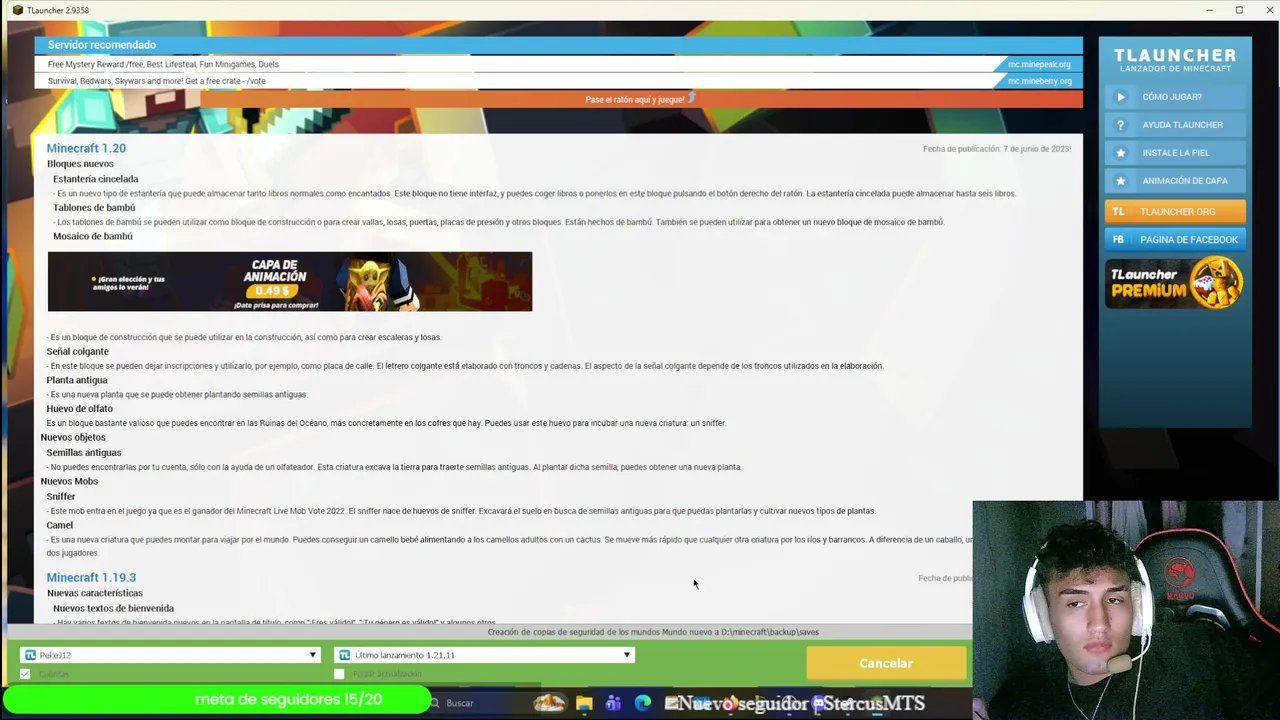Screen dimensions: 1280x720
Task: Click 'Nuevos textos de bienvenida' subheading
Action: [x=113, y=608]
